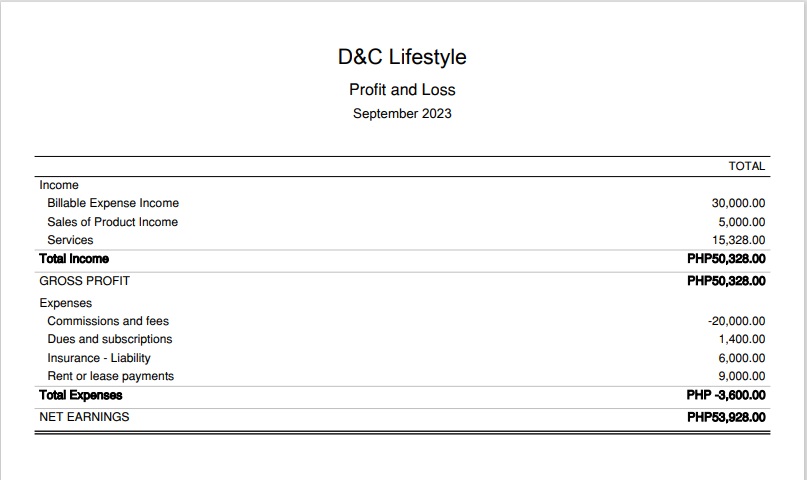Screen dimensions: 807x480
Task: Click the PHP53,928.00 net earnings figure
Action: pyautogui.click(x=726, y=417)
